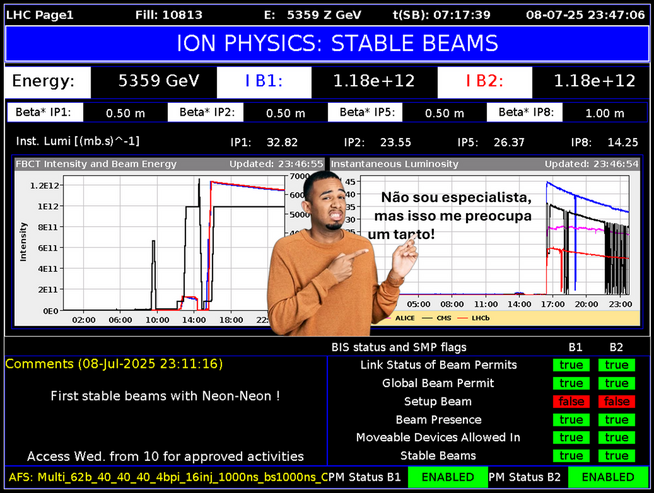
Task: Select the blue I B1 label box
Action: [x=264, y=82]
